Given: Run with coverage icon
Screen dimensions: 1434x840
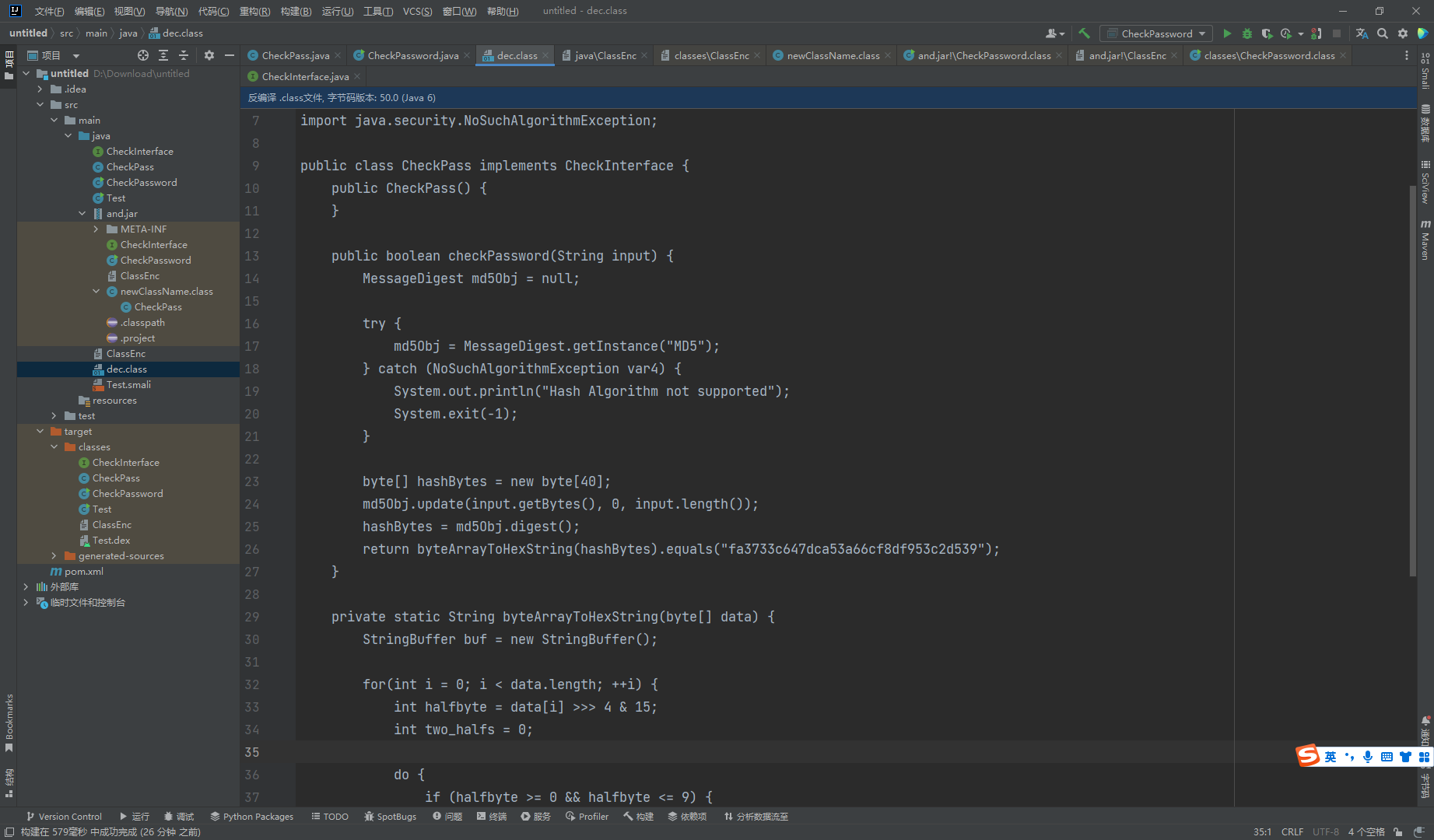Looking at the screenshot, I should pos(1267,33).
